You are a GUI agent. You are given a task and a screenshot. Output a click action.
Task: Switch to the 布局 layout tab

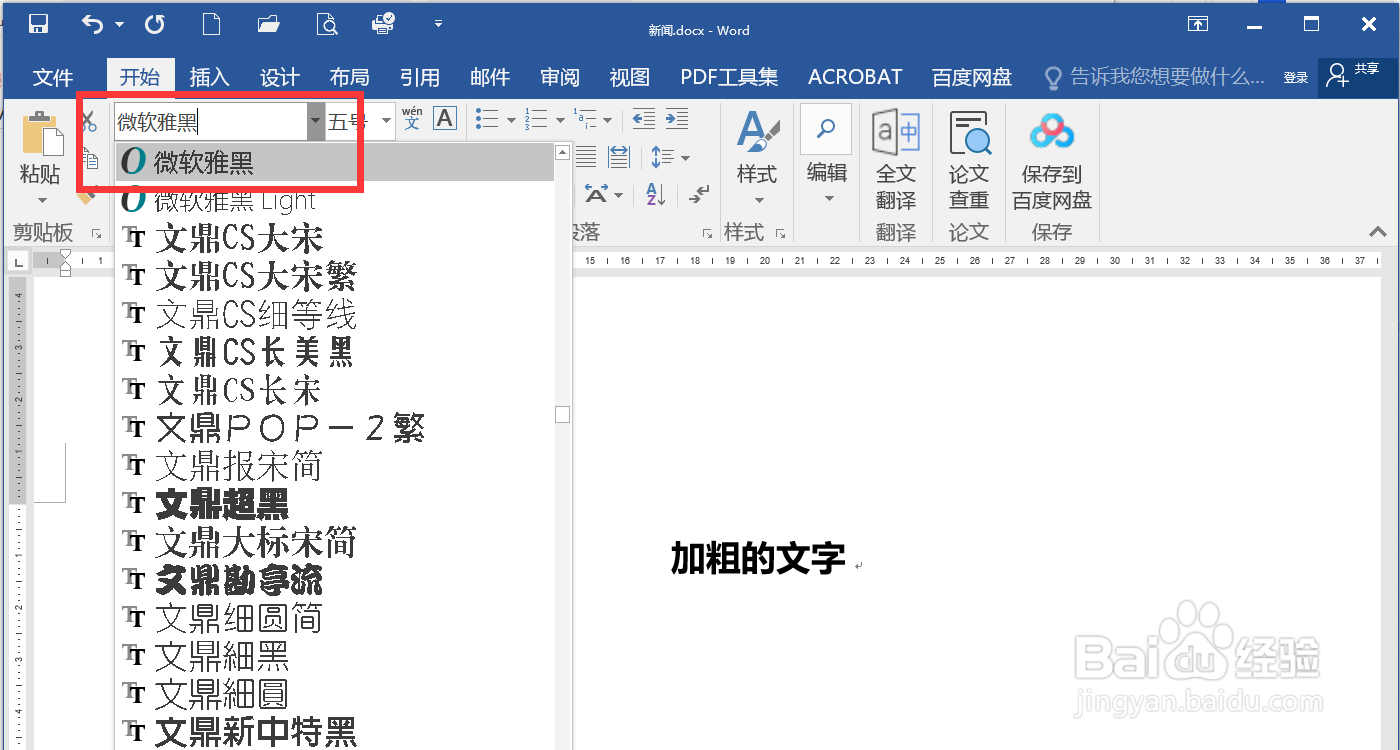point(349,77)
